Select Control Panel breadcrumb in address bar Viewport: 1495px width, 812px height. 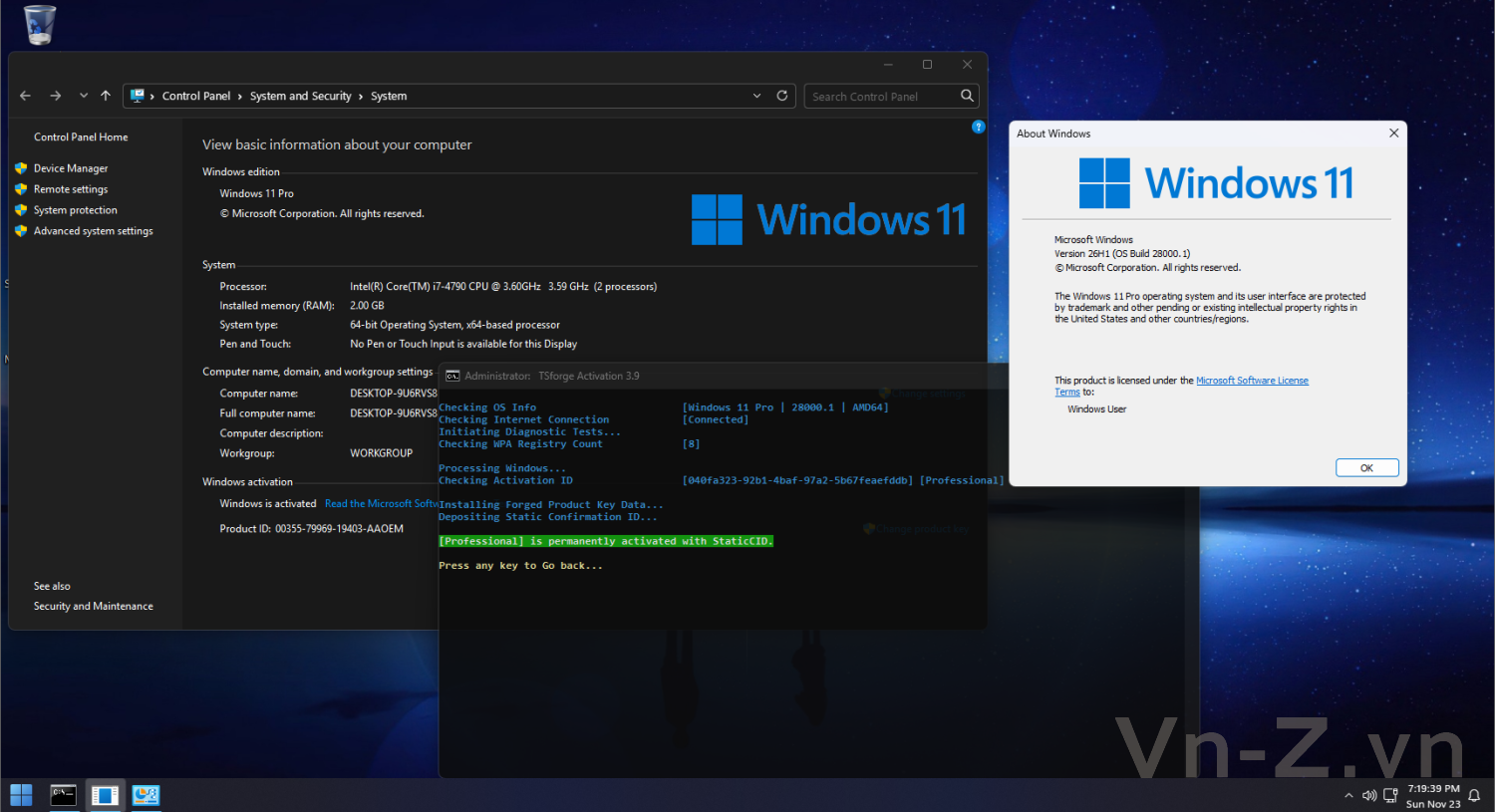(195, 96)
